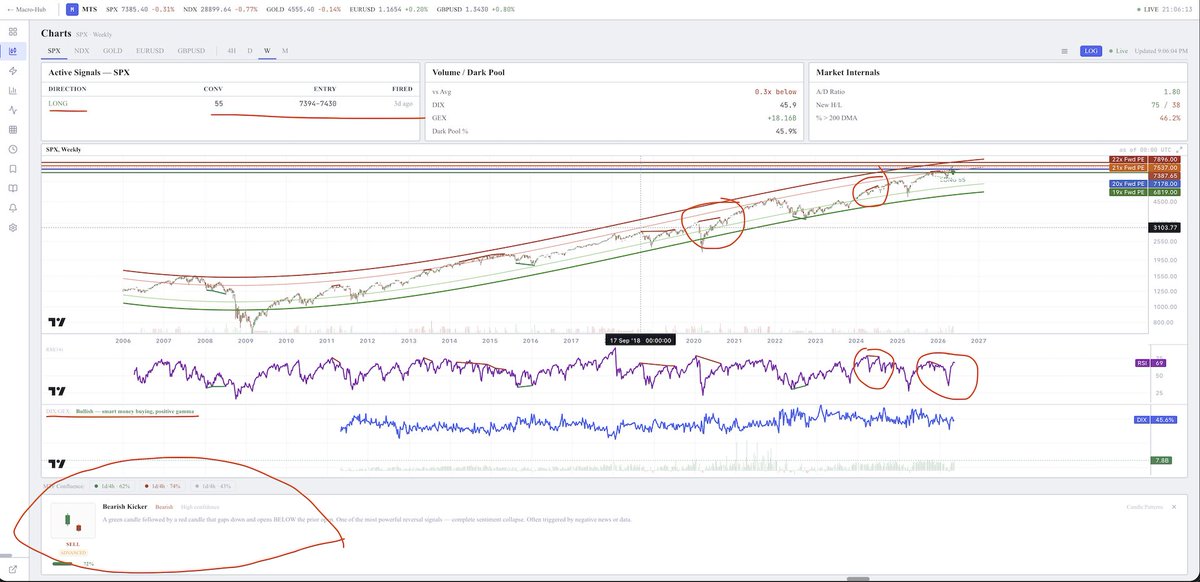This screenshot has width=1200, height=582.
Task: Switch to the 4H timeframe
Action: 231,50
